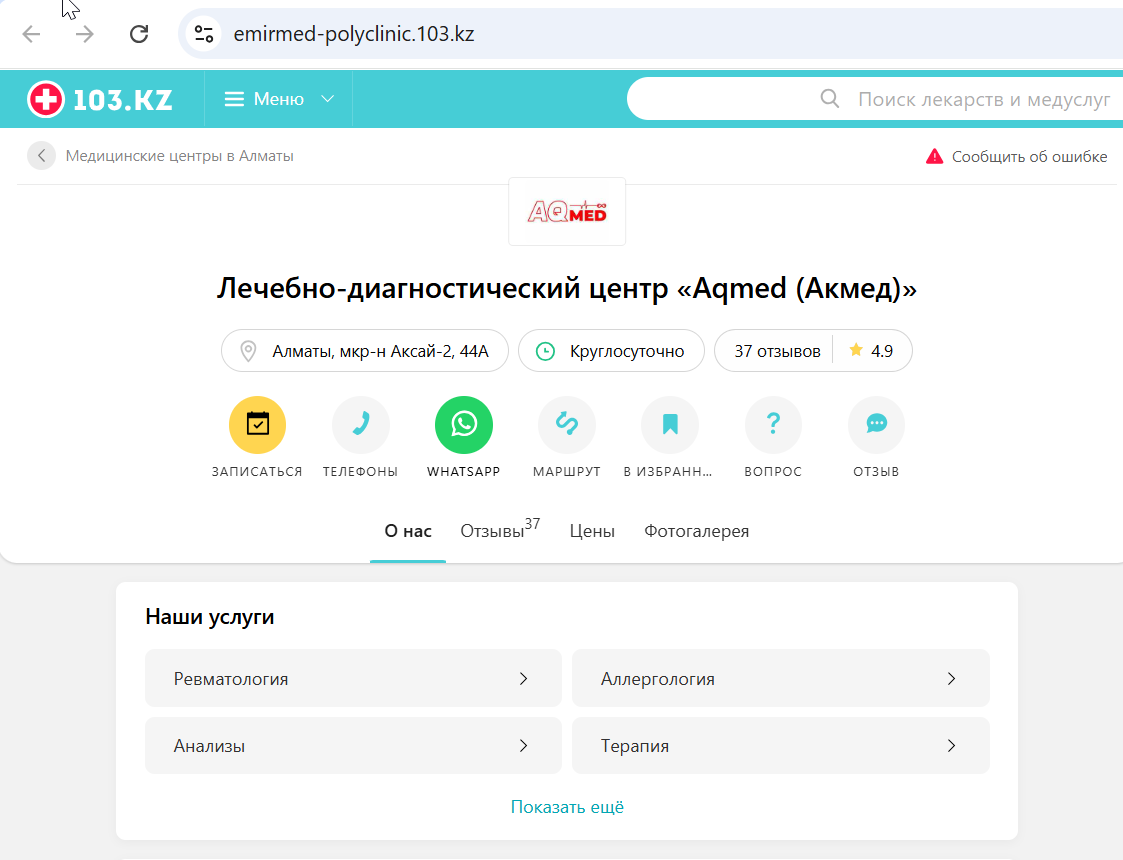The image size is (1123, 860).
Task: Open the green WhatsApp icon
Action: pyautogui.click(x=464, y=425)
